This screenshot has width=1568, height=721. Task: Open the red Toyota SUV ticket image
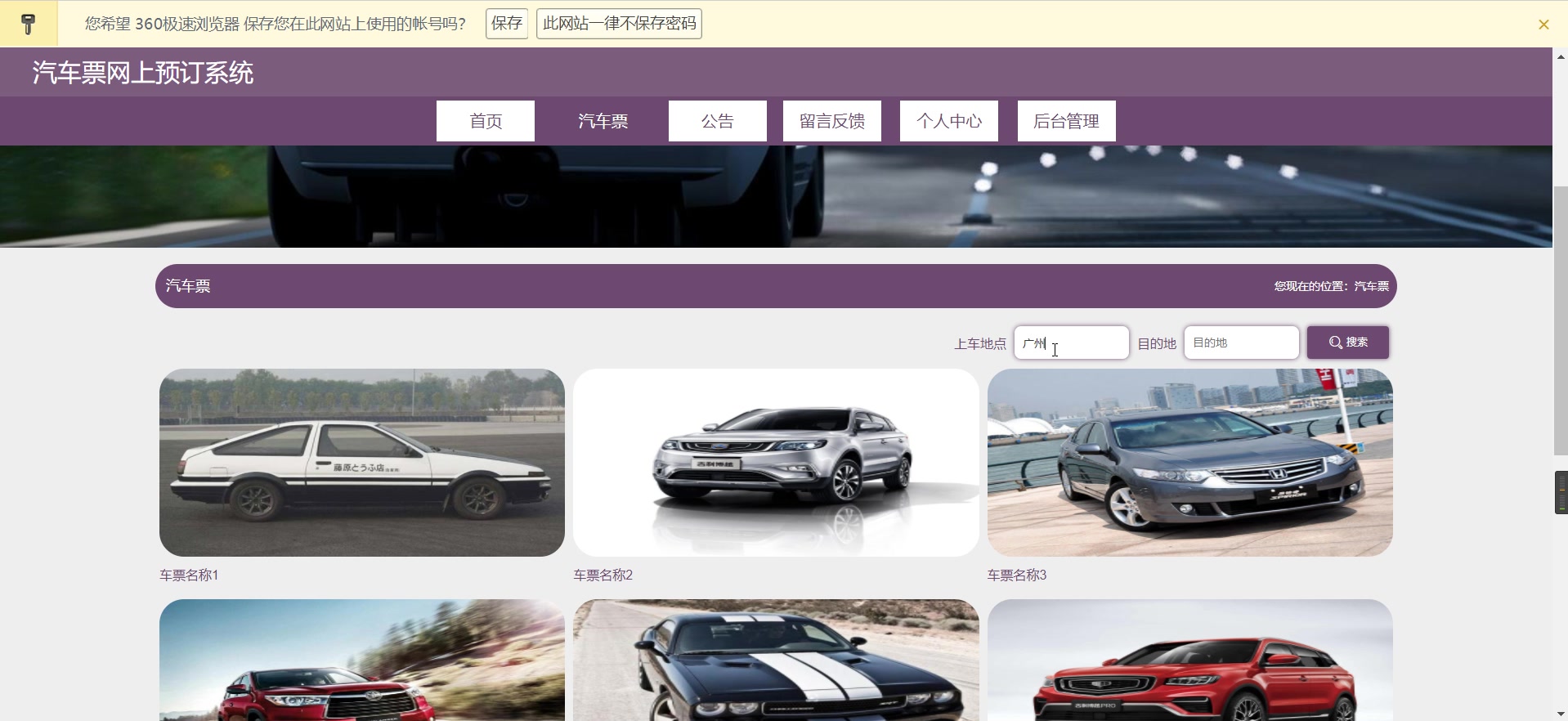click(362, 660)
